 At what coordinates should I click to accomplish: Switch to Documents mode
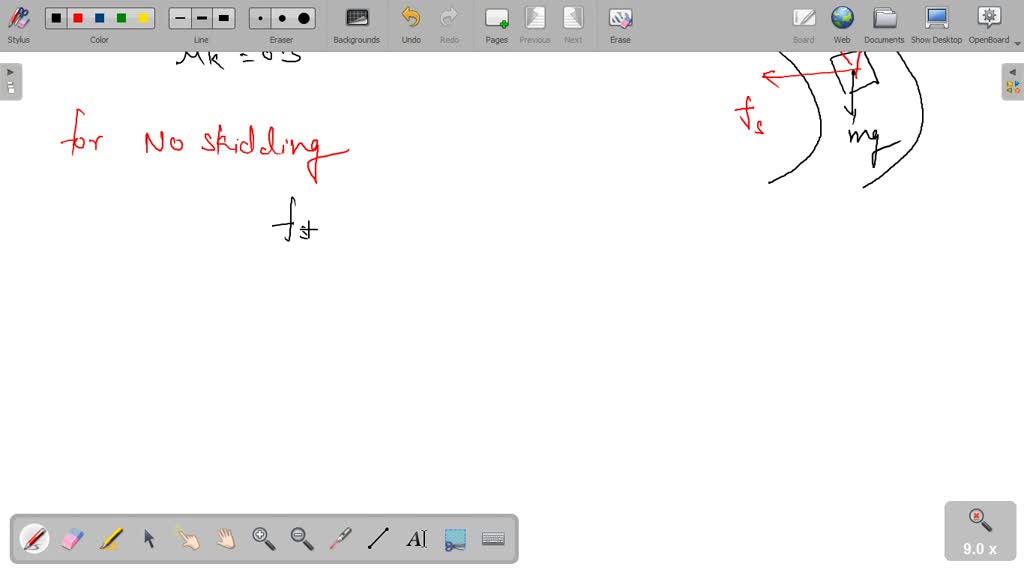click(884, 24)
